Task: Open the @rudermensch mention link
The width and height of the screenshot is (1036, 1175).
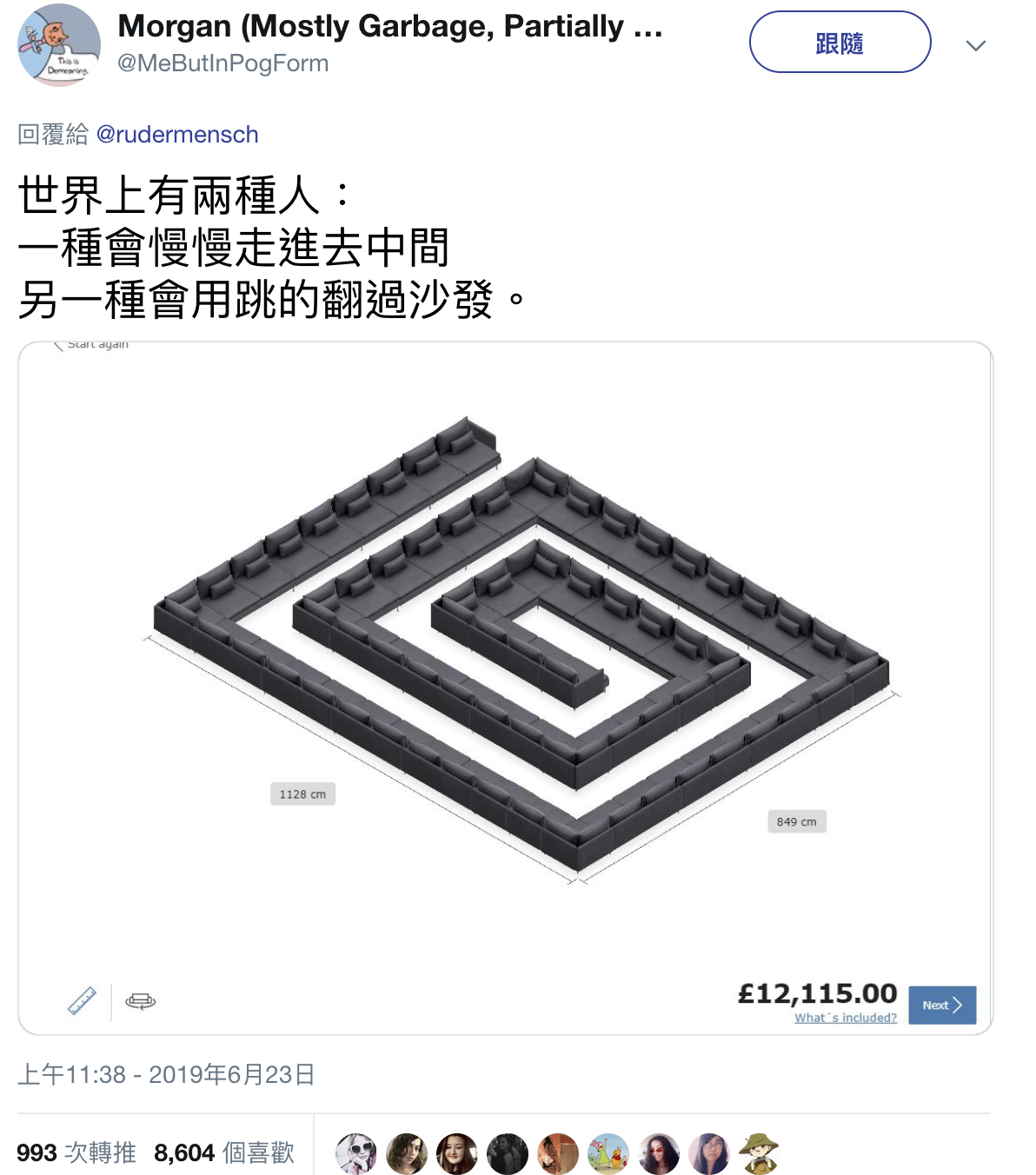Action: pos(177,135)
